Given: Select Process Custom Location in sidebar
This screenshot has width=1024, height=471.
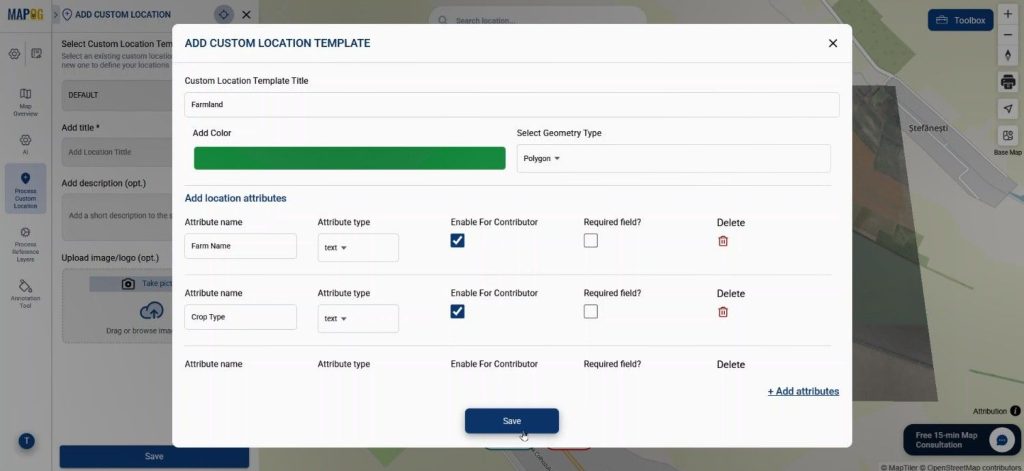Looking at the screenshot, I should click(x=25, y=189).
